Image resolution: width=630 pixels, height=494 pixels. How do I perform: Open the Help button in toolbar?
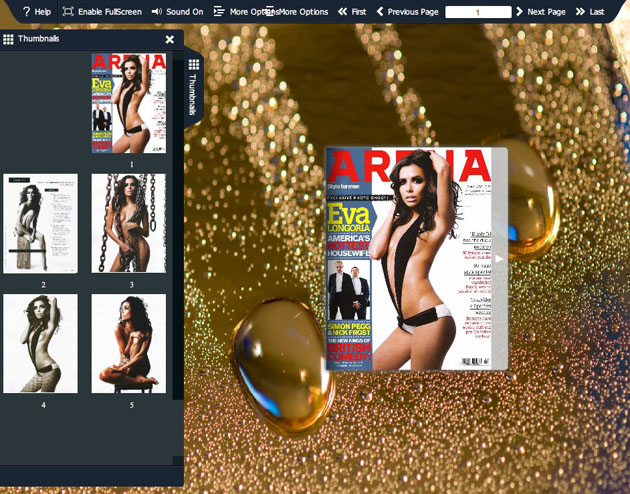pyautogui.click(x=37, y=12)
